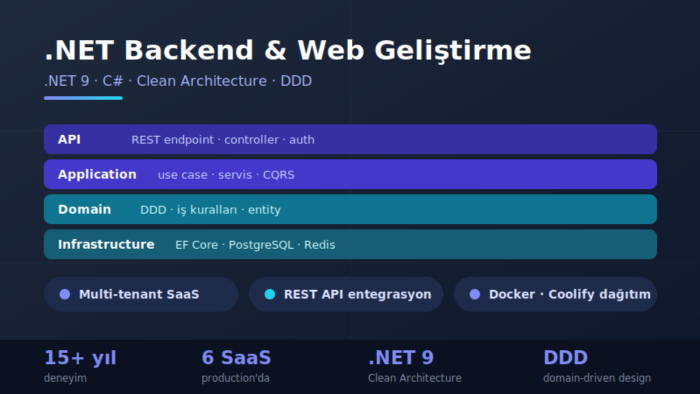Click the text "REST endpoint · controller · auth"

(x=223, y=140)
